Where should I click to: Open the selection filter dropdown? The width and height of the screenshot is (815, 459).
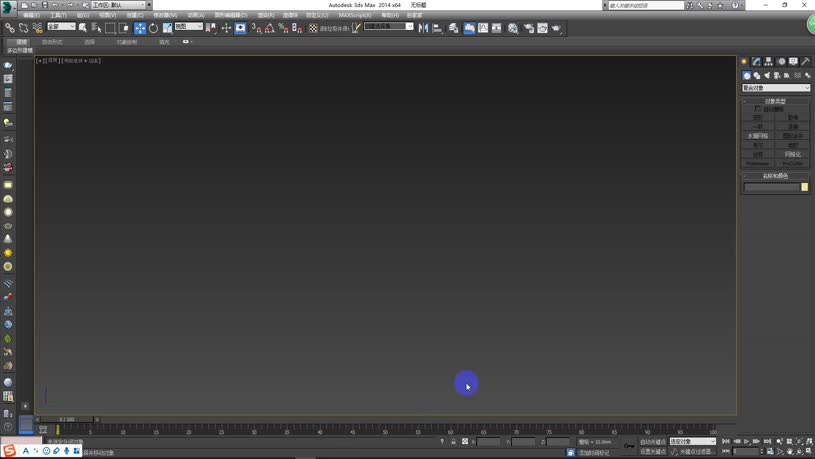[x=61, y=27]
